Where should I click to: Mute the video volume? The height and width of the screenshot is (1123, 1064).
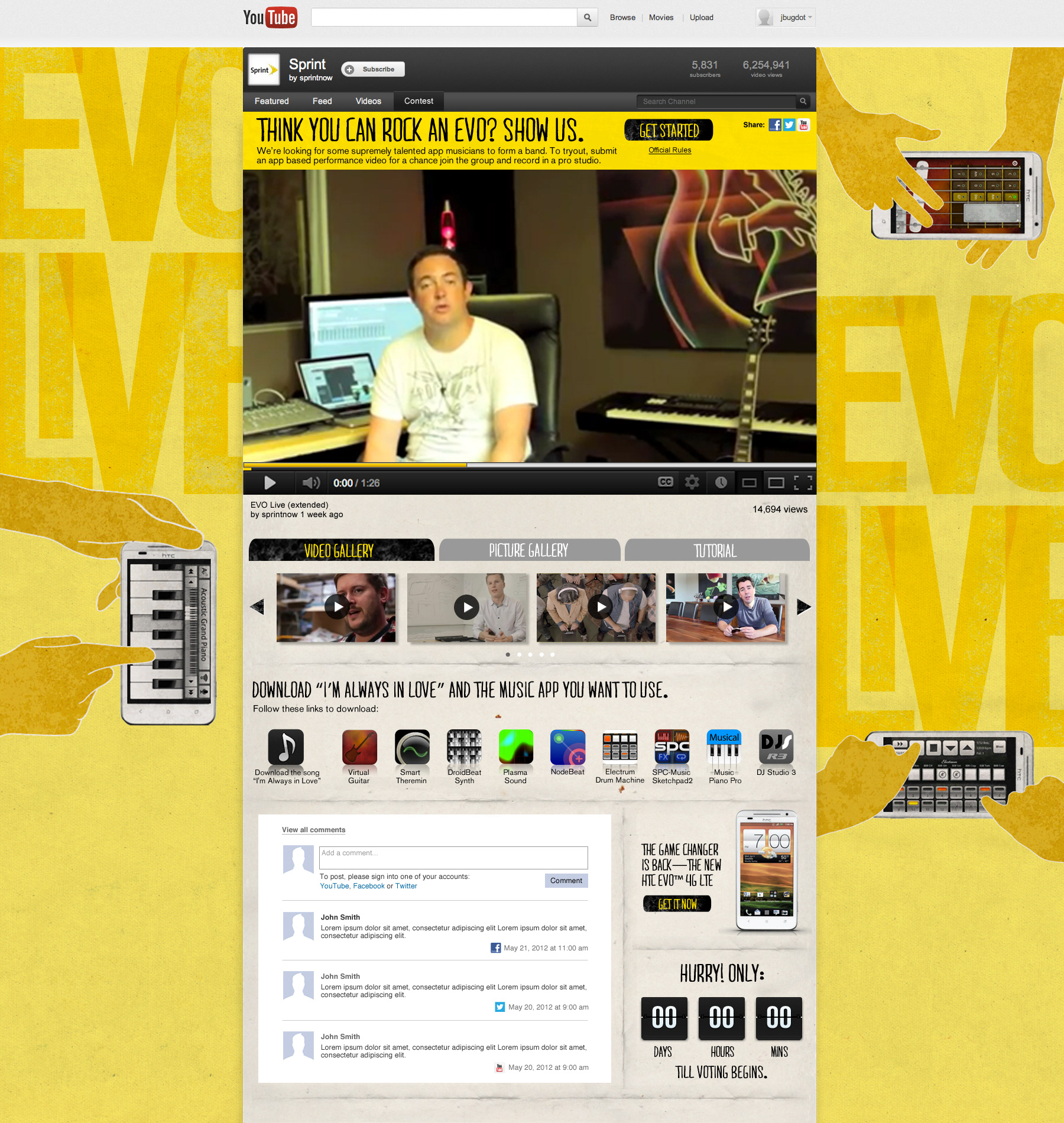coord(311,483)
